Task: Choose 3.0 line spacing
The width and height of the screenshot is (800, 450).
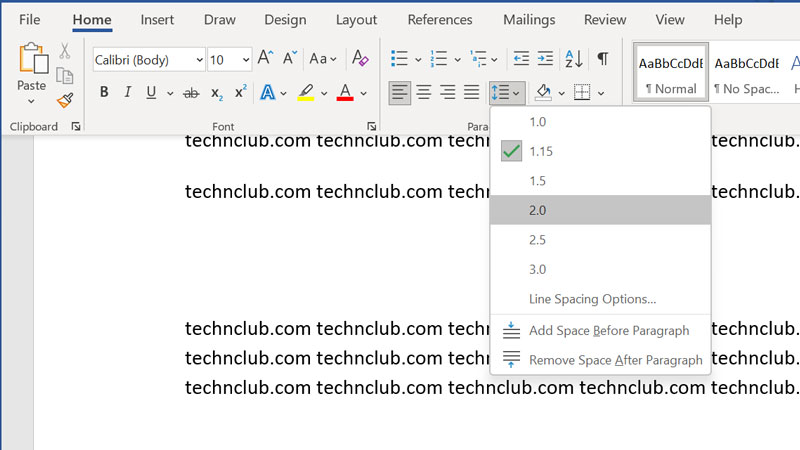Action: (601, 269)
